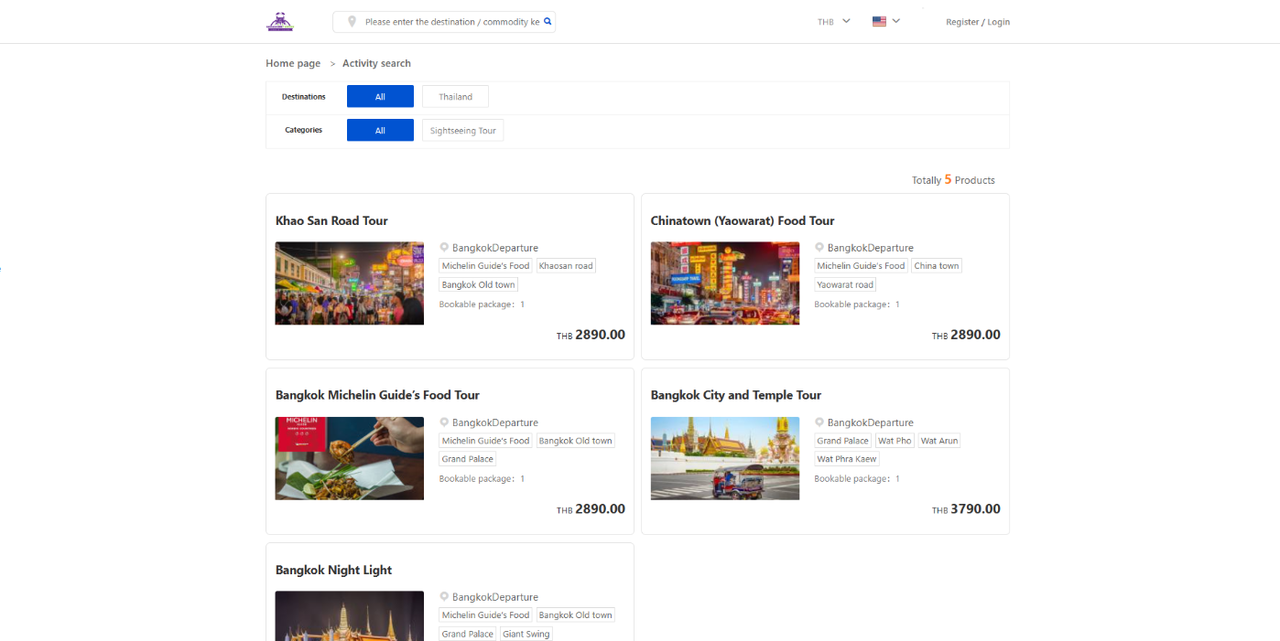Viewport: 1280px width, 641px height.
Task: Click Bangkok City and Temple Tour pin icon
Action: [x=819, y=422]
